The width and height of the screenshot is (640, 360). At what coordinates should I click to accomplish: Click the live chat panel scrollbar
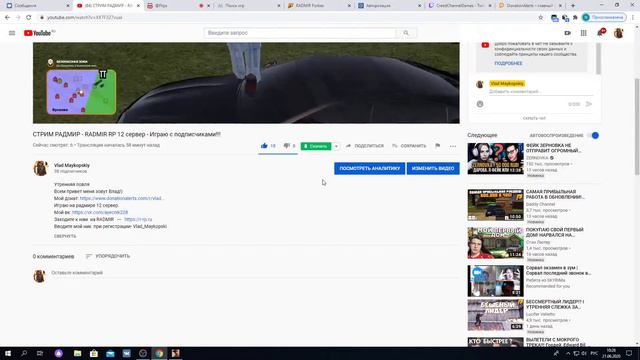(598, 58)
